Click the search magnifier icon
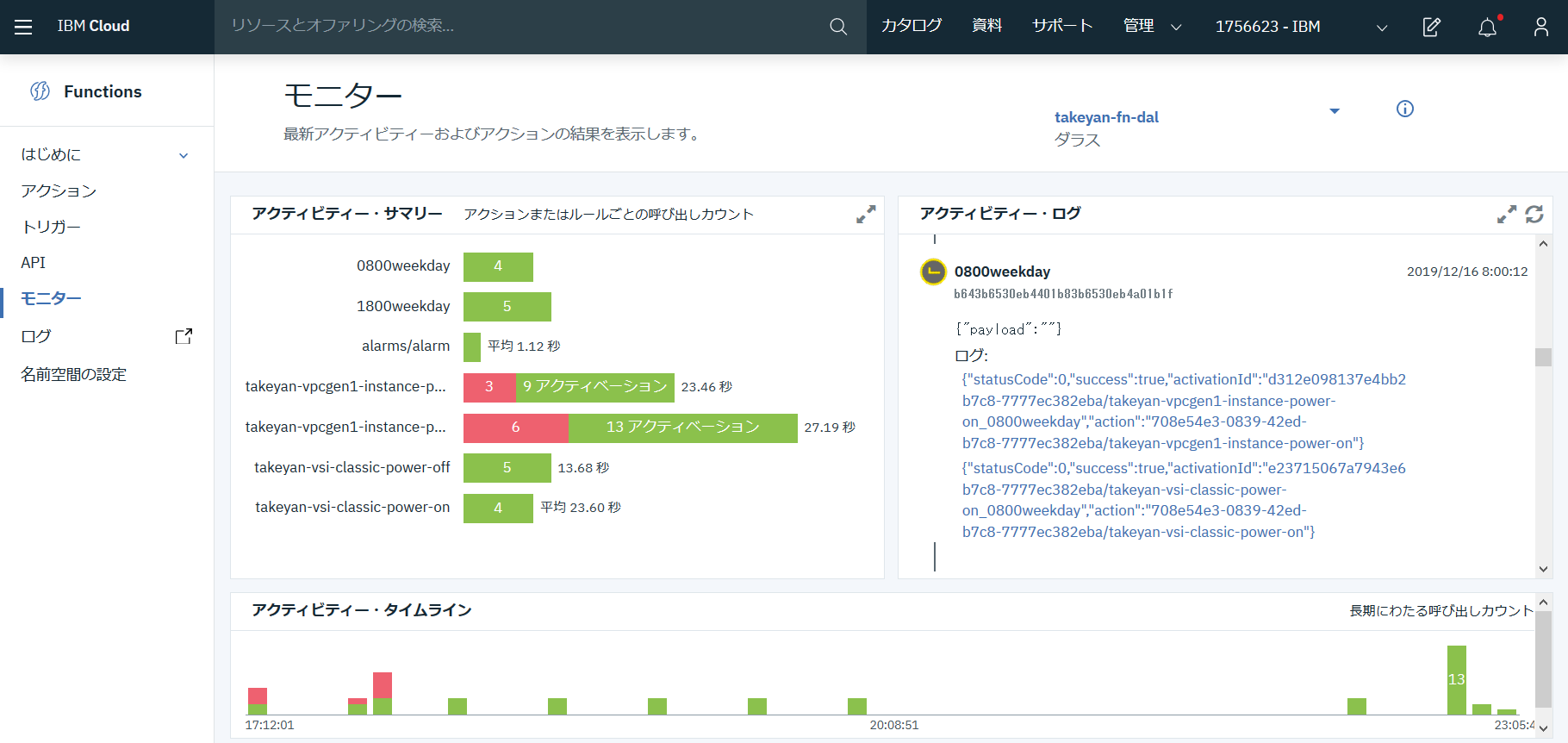The height and width of the screenshot is (743, 1568). pos(838,27)
